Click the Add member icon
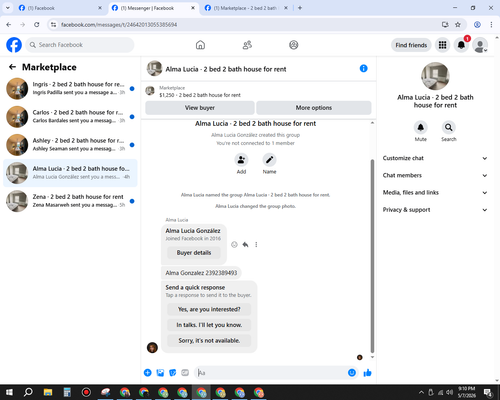This screenshot has width=500, height=400. [x=241, y=160]
